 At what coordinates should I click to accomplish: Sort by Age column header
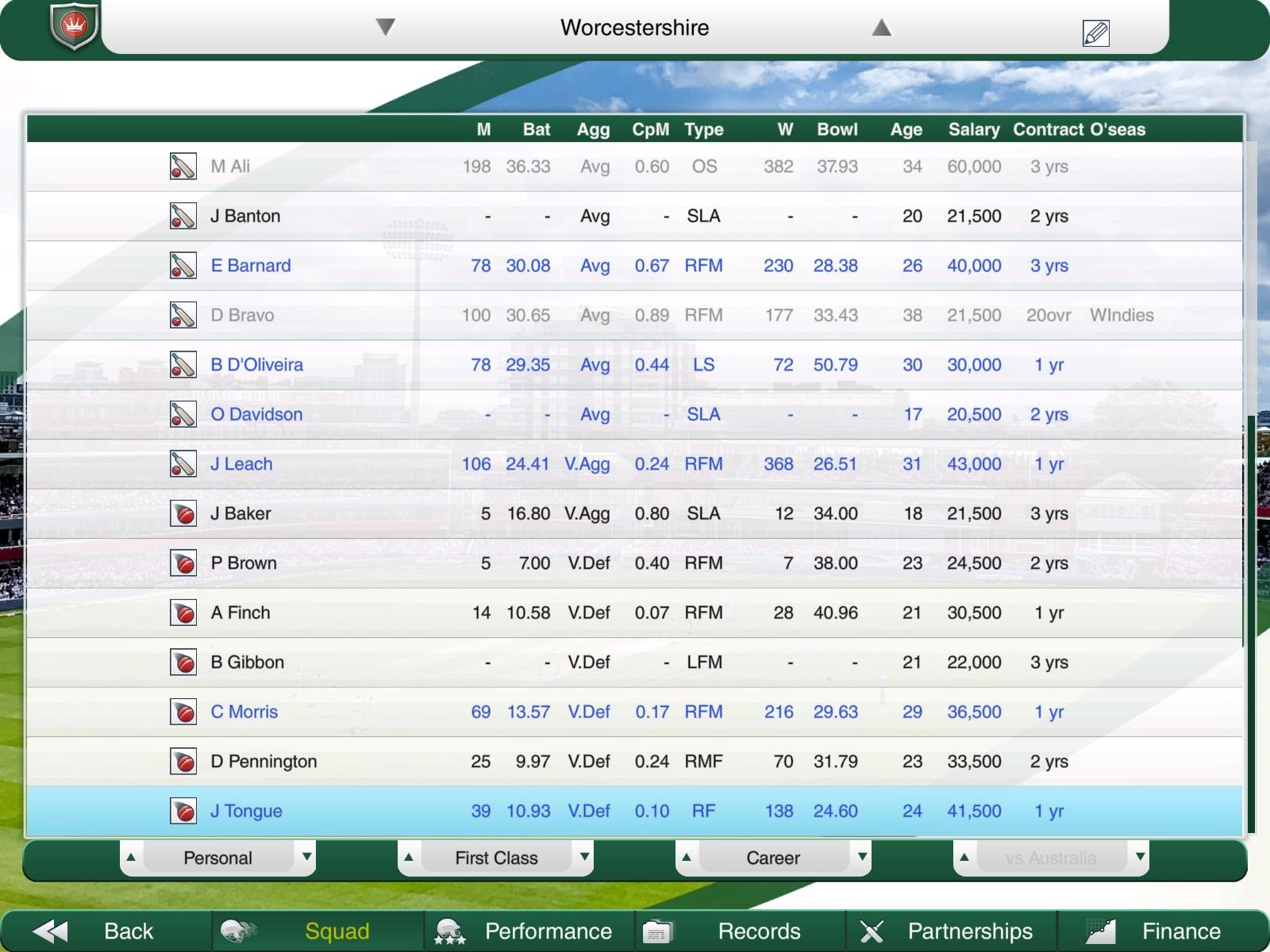[x=906, y=129]
